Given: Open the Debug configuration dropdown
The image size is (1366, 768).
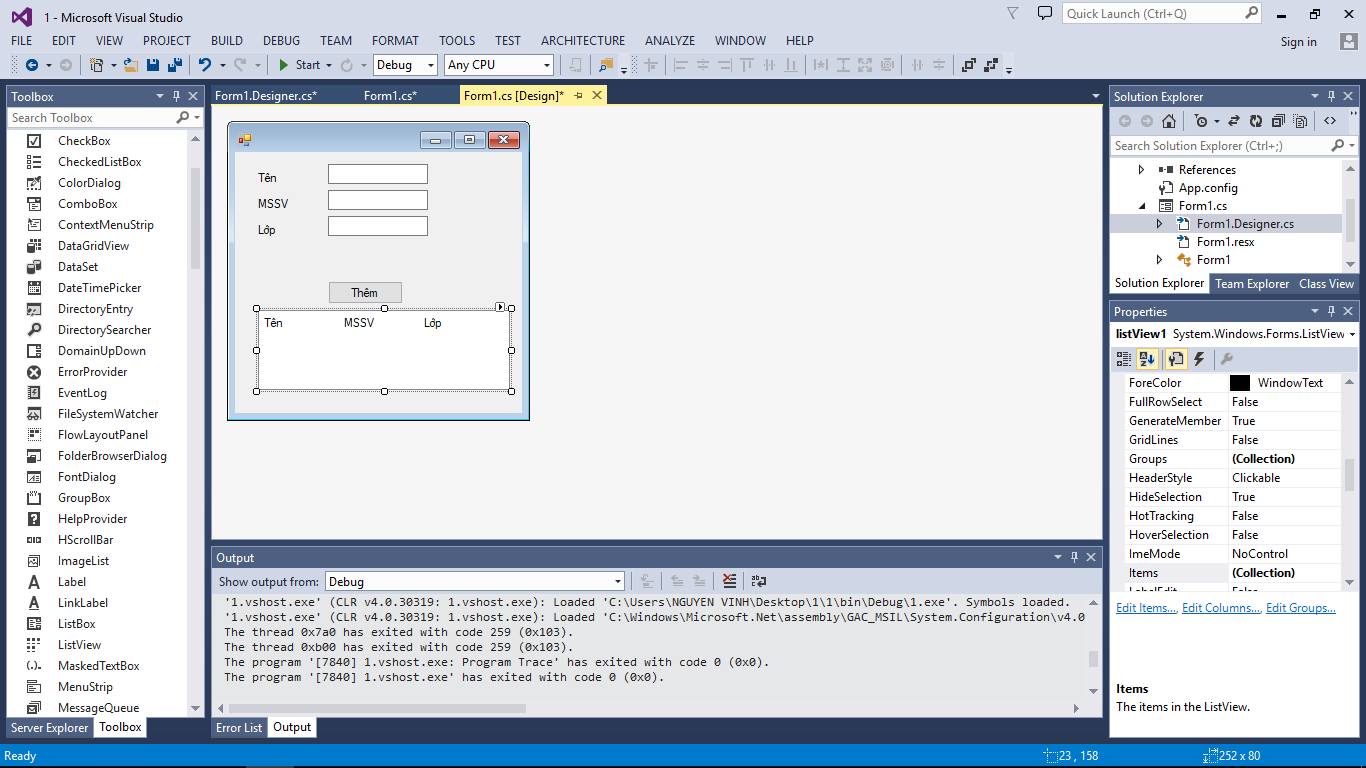Looking at the screenshot, I should pyautogui.click(x=405, y=65).
